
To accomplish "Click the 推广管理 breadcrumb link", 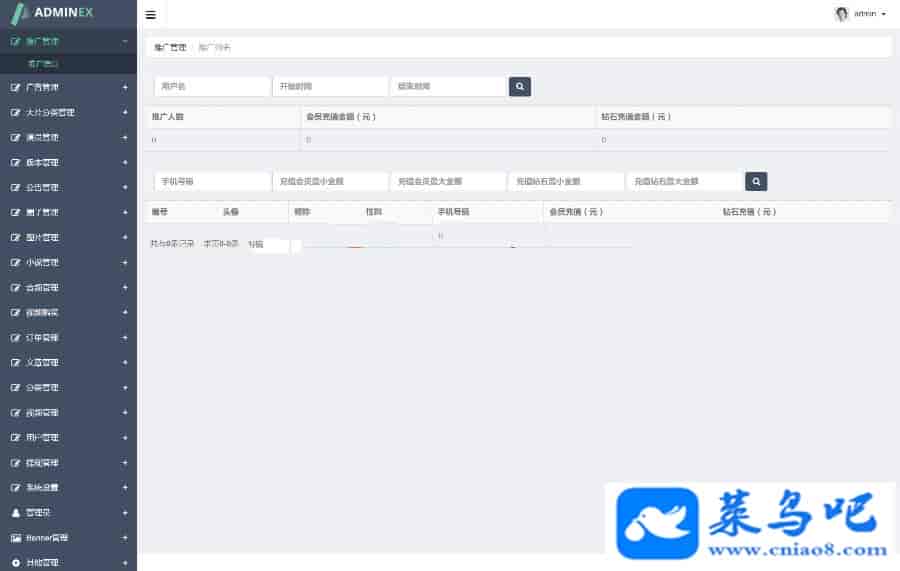I will pos(170,48).
